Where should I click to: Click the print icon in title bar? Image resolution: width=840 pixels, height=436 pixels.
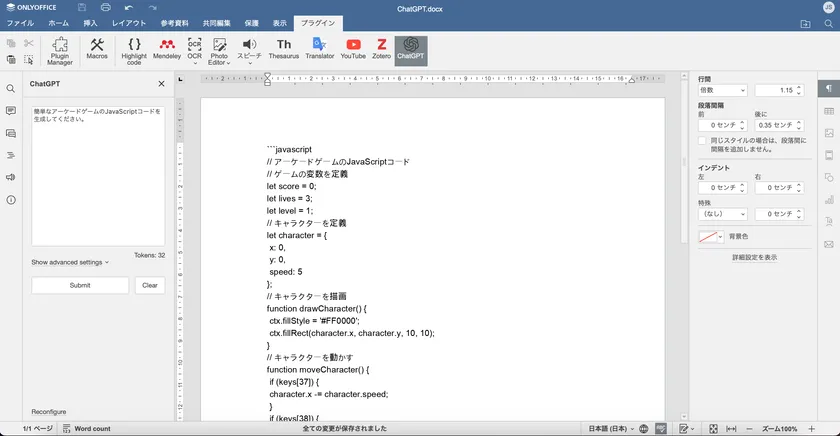click(105, 7)
